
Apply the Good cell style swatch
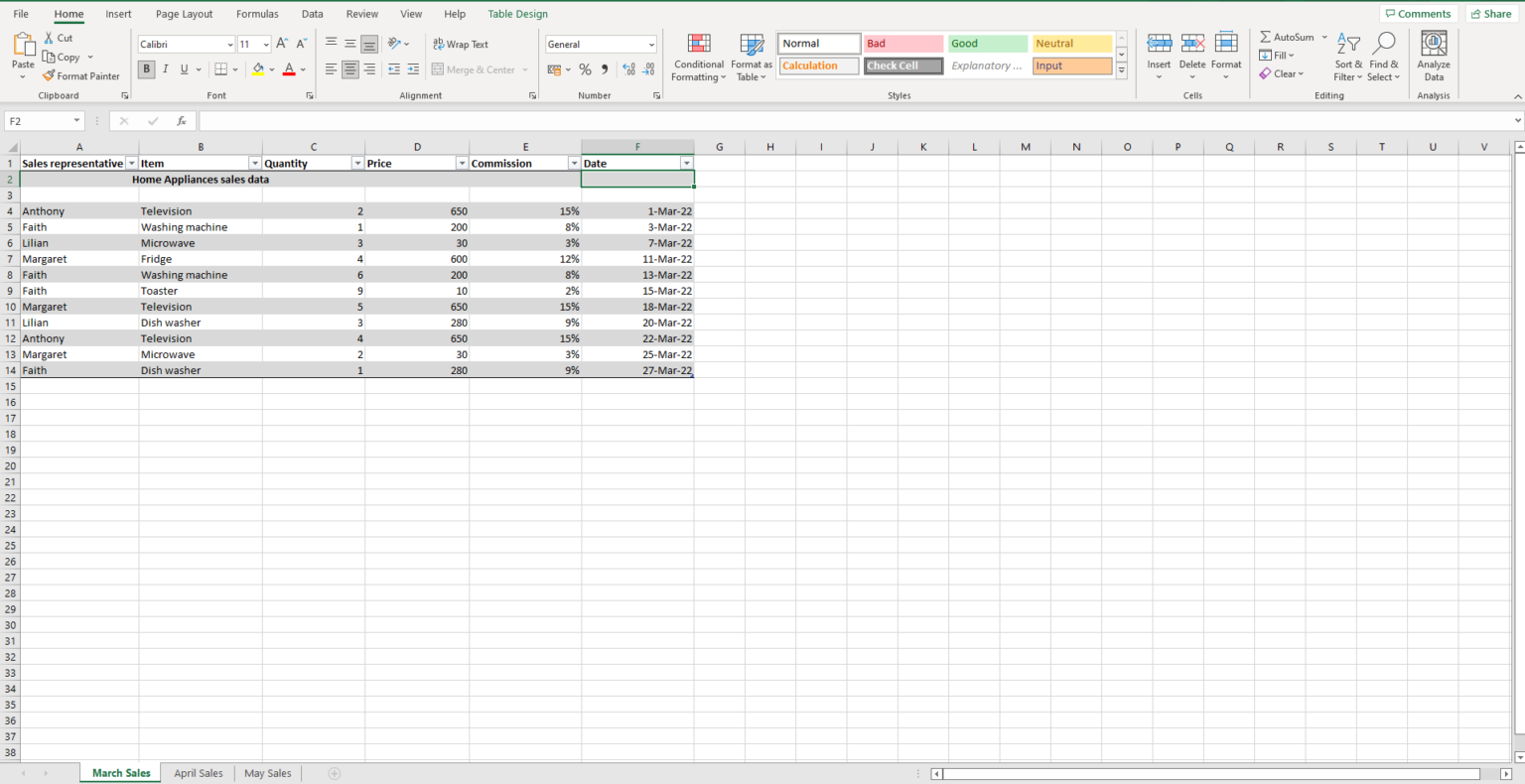987,44
